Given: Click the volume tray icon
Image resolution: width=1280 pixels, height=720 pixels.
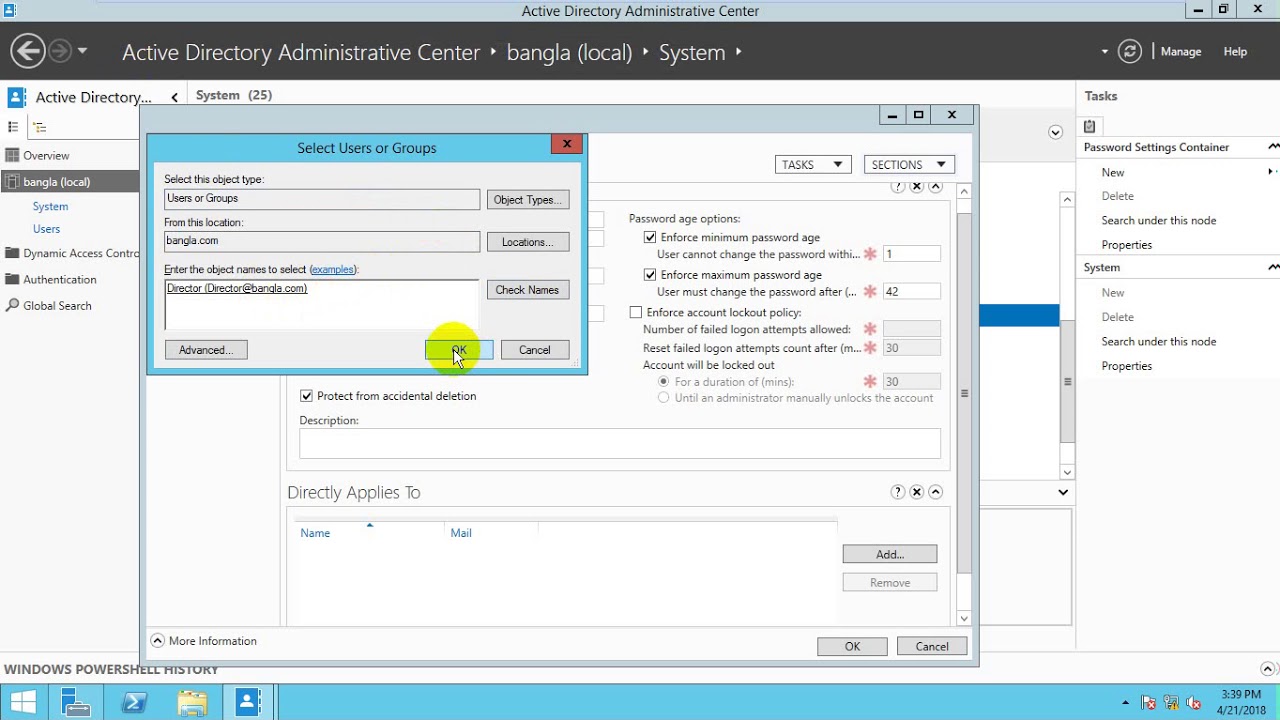Looking at the screenshot, I should pos(1193,702).
